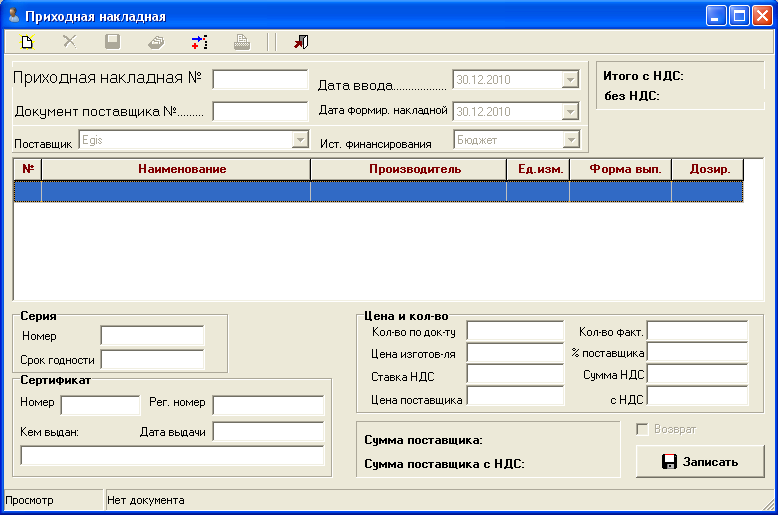
Task: Click the application icon in title bar
Action: 13,16
